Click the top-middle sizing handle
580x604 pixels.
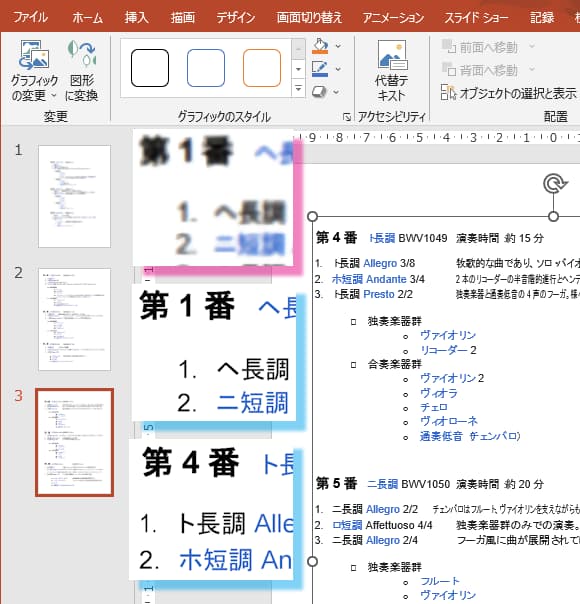(x=553, y=216)
